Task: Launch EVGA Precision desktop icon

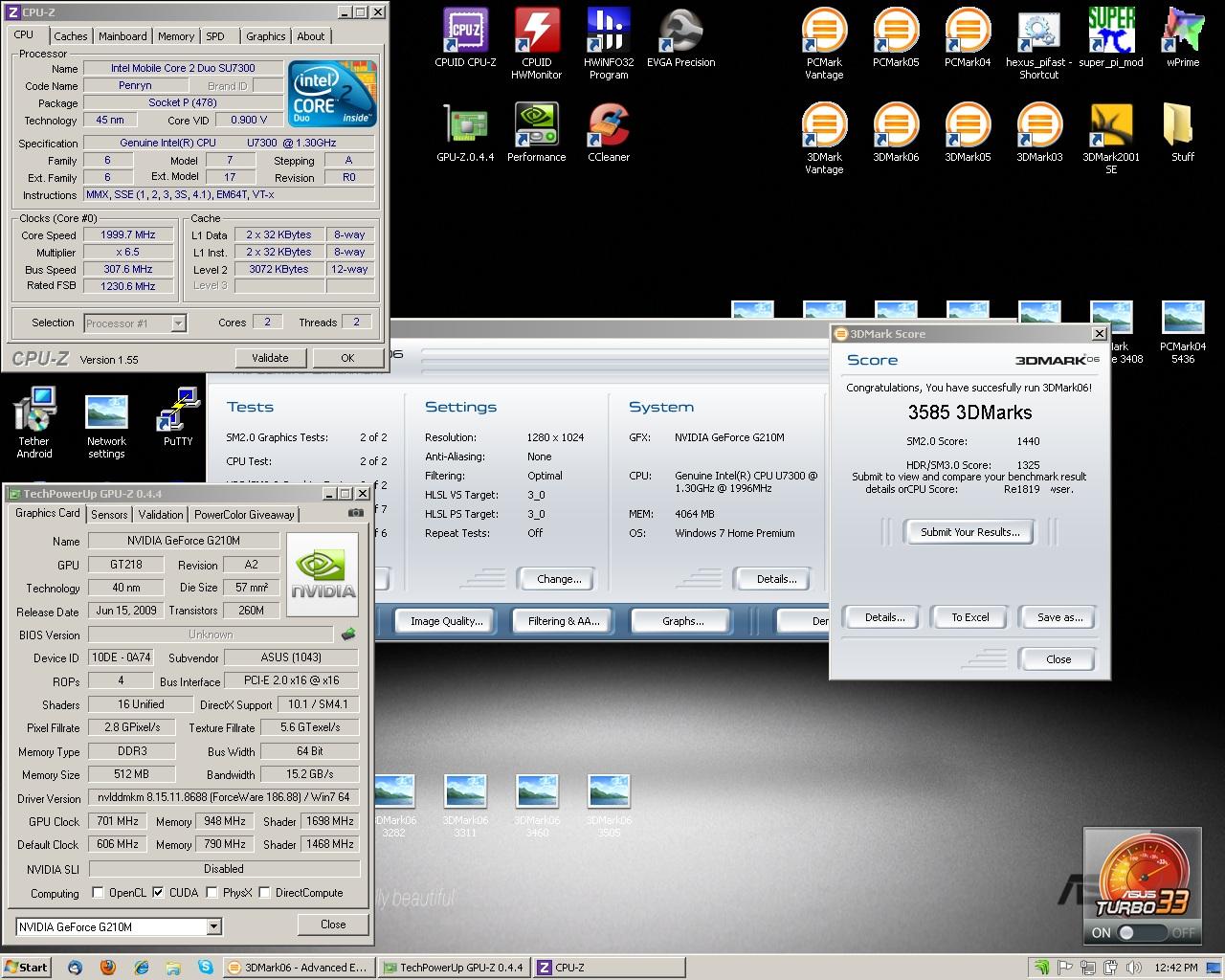Action: pos(680,38)
